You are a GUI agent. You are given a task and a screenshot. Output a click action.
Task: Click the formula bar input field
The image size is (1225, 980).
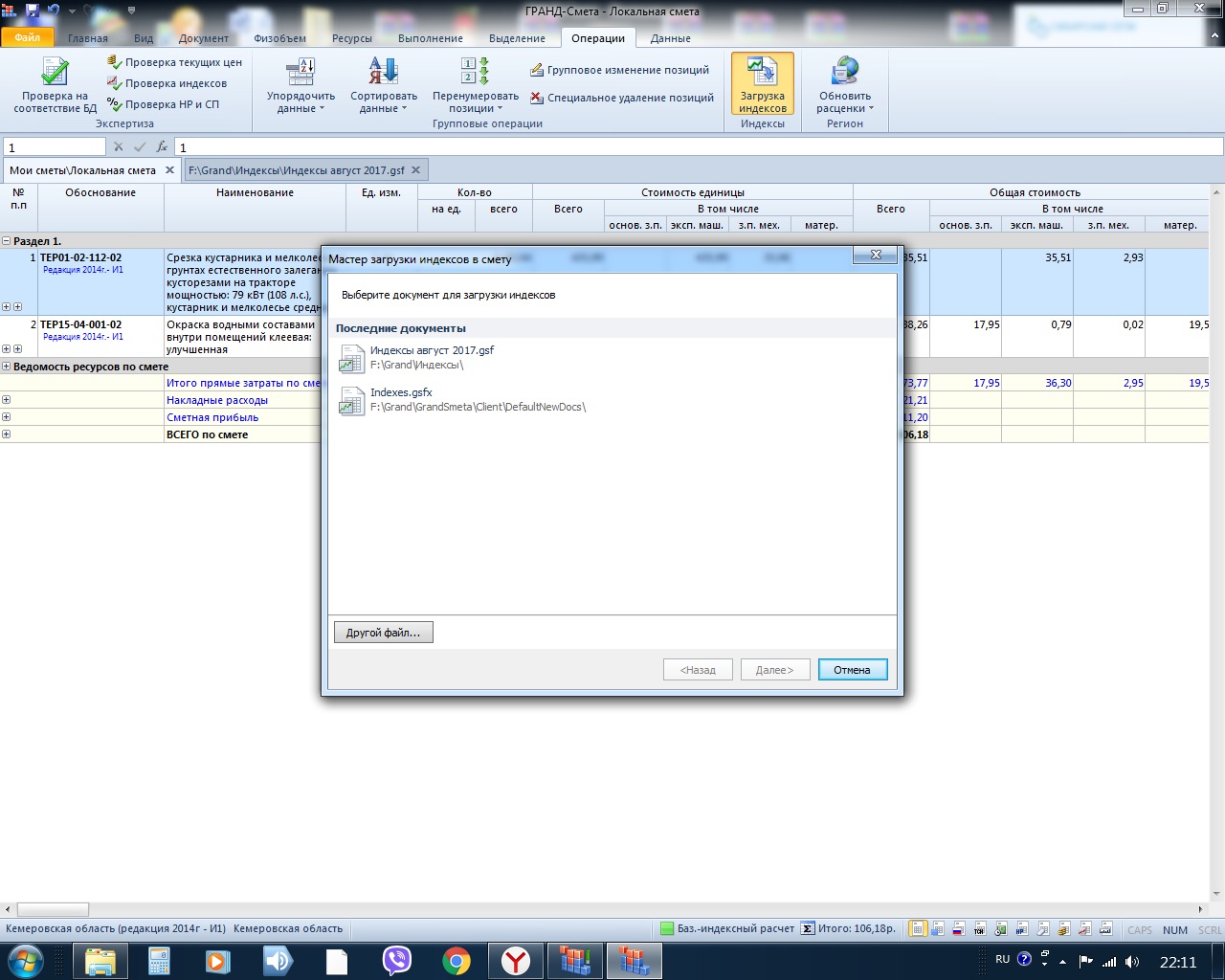click(x=699, y=147)
